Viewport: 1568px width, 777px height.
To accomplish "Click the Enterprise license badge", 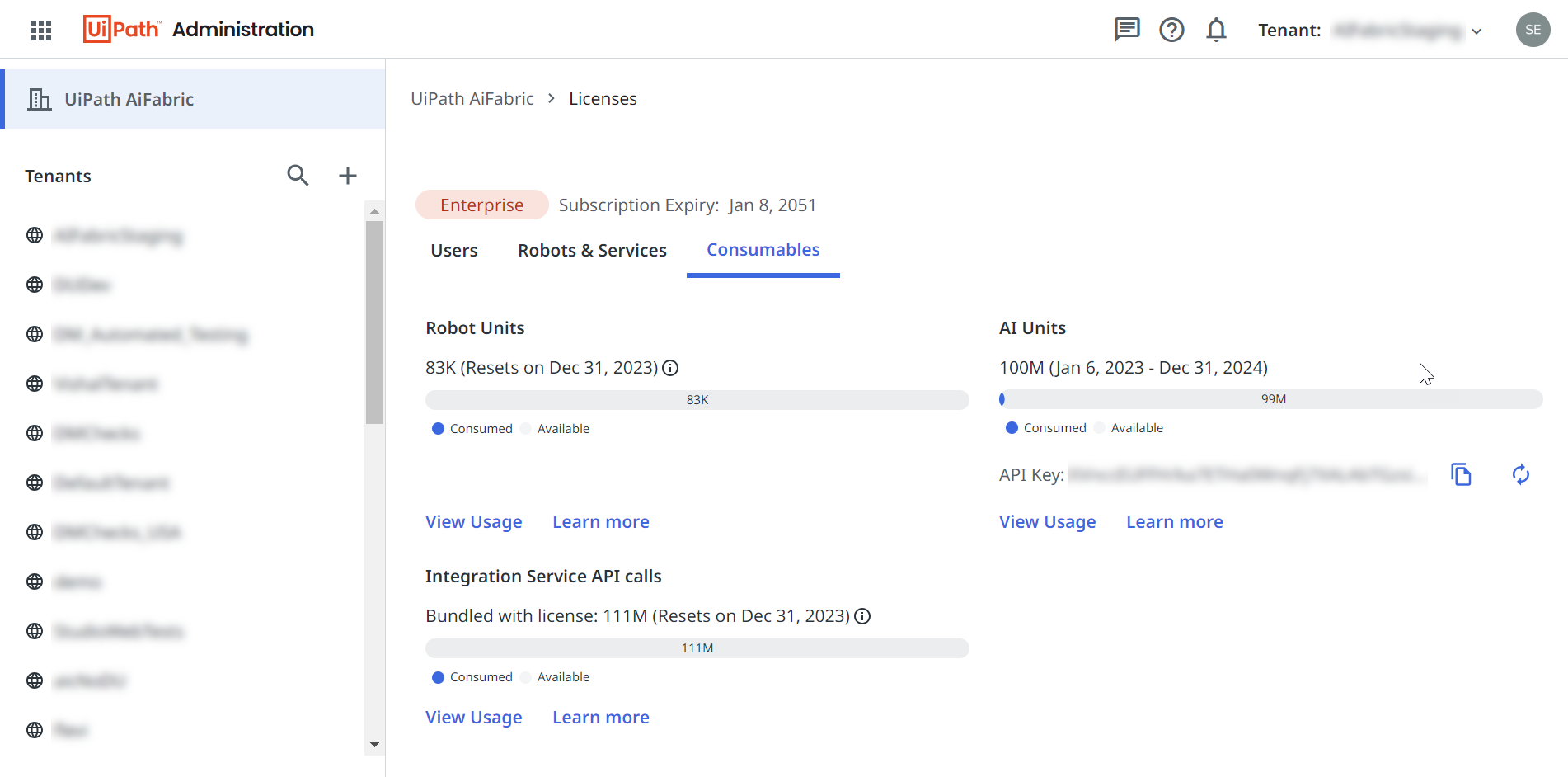I will pyautogui.click(x=482, y=205).
